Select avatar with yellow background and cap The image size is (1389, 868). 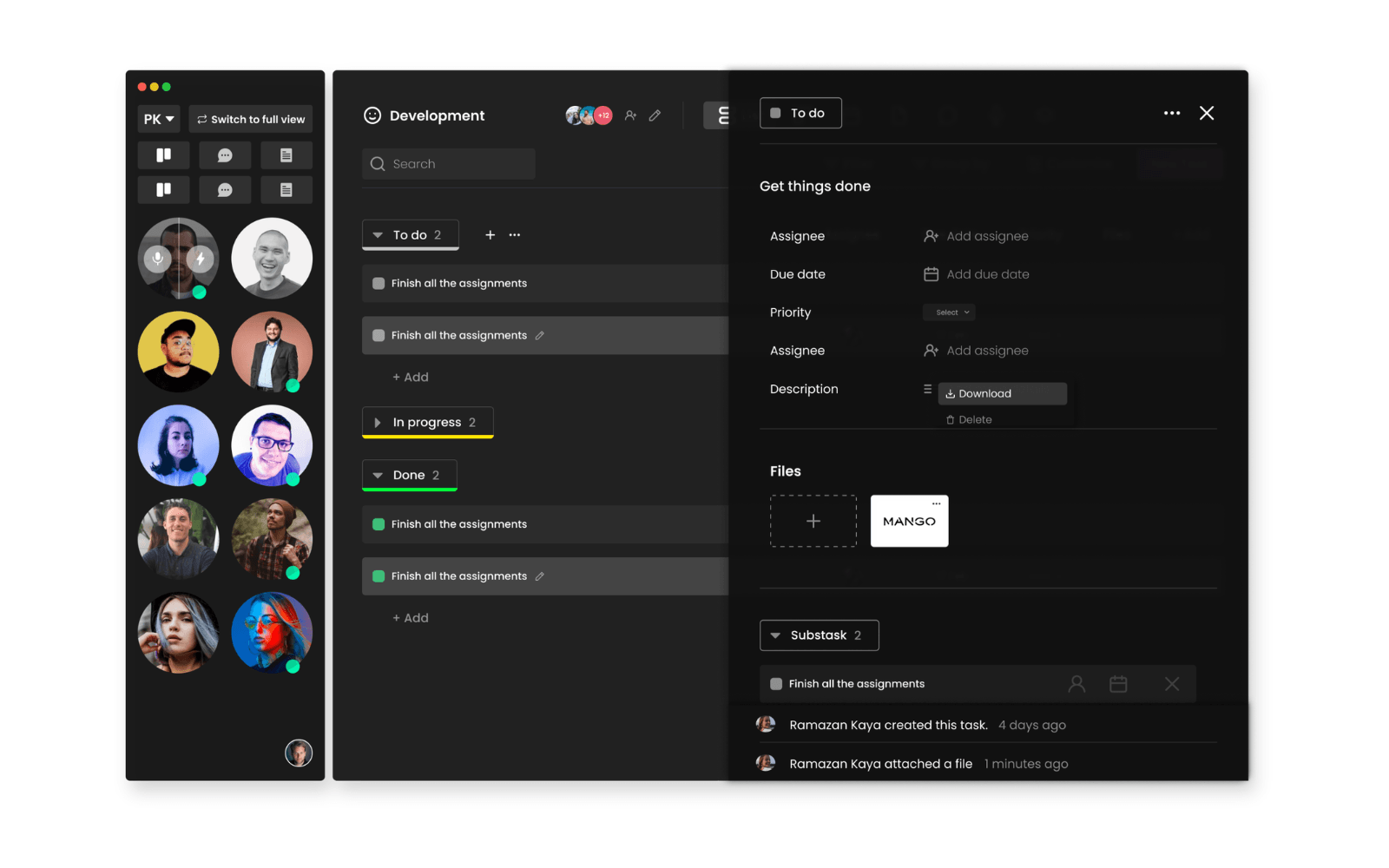click(178, 352)
